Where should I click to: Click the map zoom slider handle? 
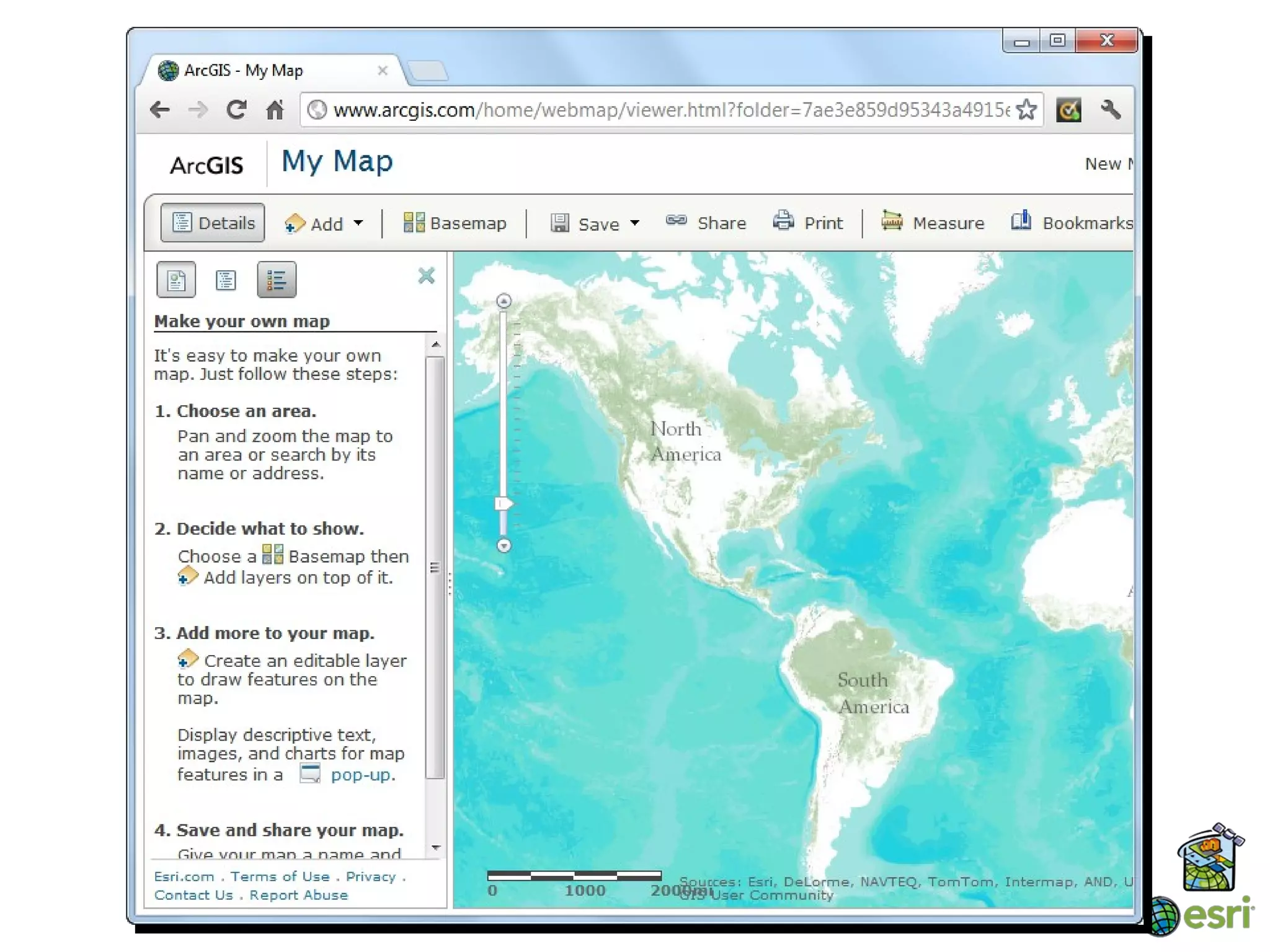[x=504, y=503]
